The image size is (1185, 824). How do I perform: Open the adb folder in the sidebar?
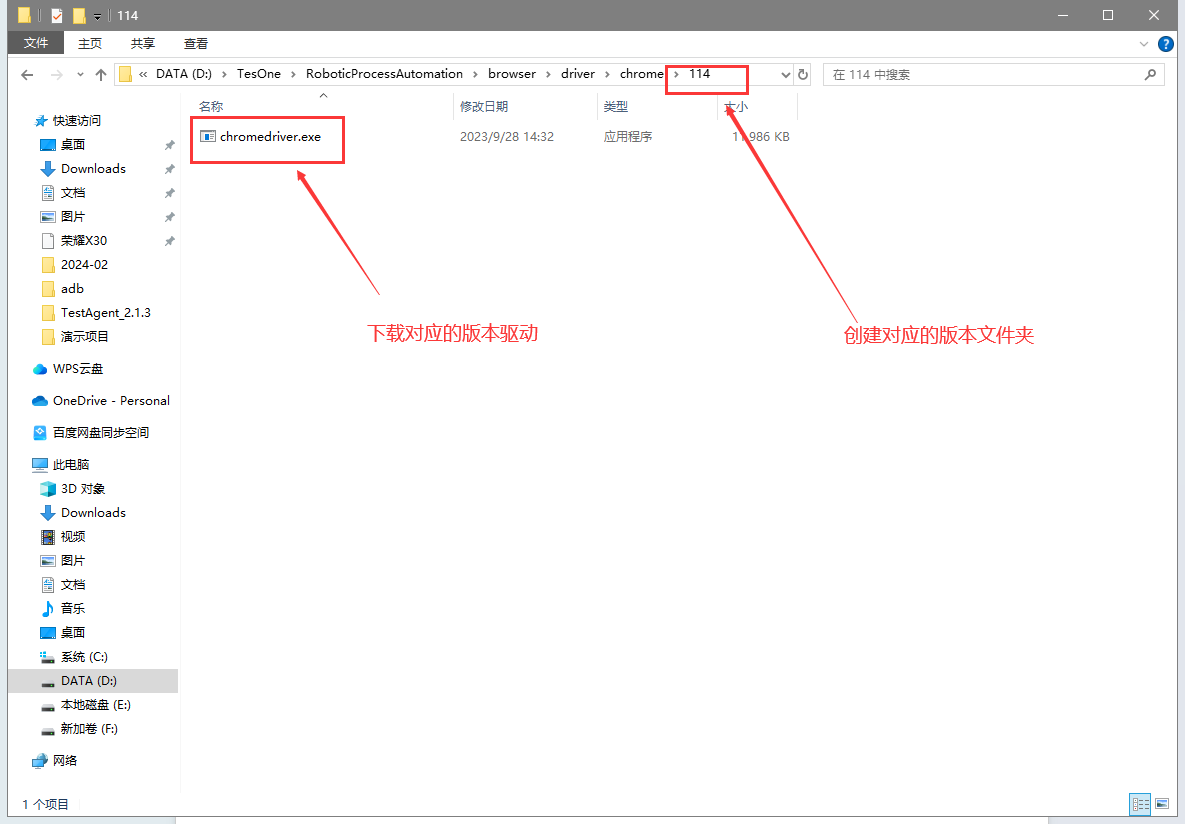coord(72,289)
